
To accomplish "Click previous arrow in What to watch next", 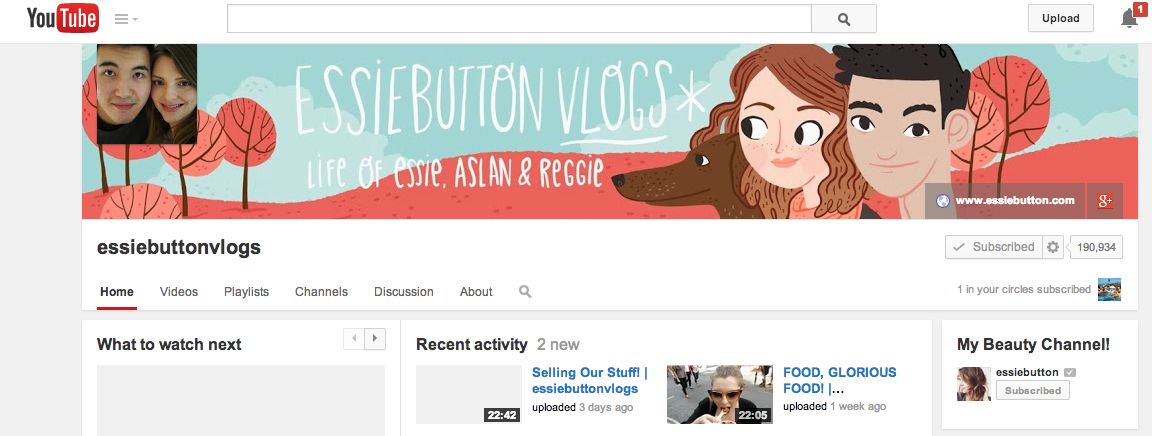I will [354, 338].
